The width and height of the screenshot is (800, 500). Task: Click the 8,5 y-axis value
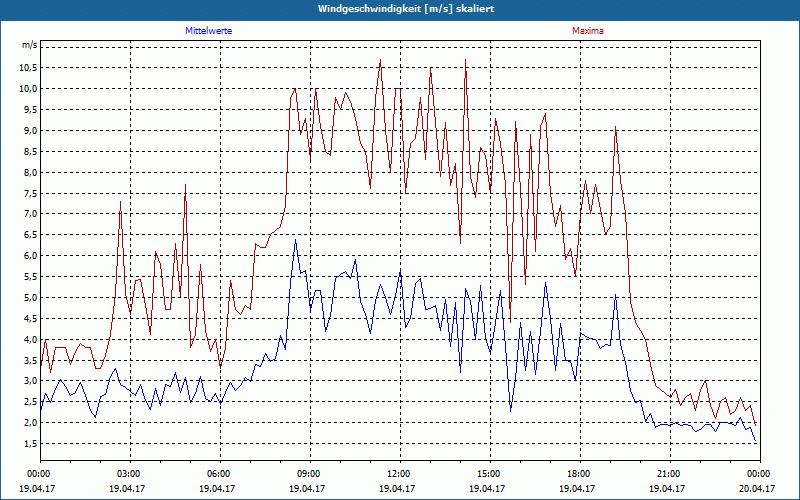click(x=30, y=152)
